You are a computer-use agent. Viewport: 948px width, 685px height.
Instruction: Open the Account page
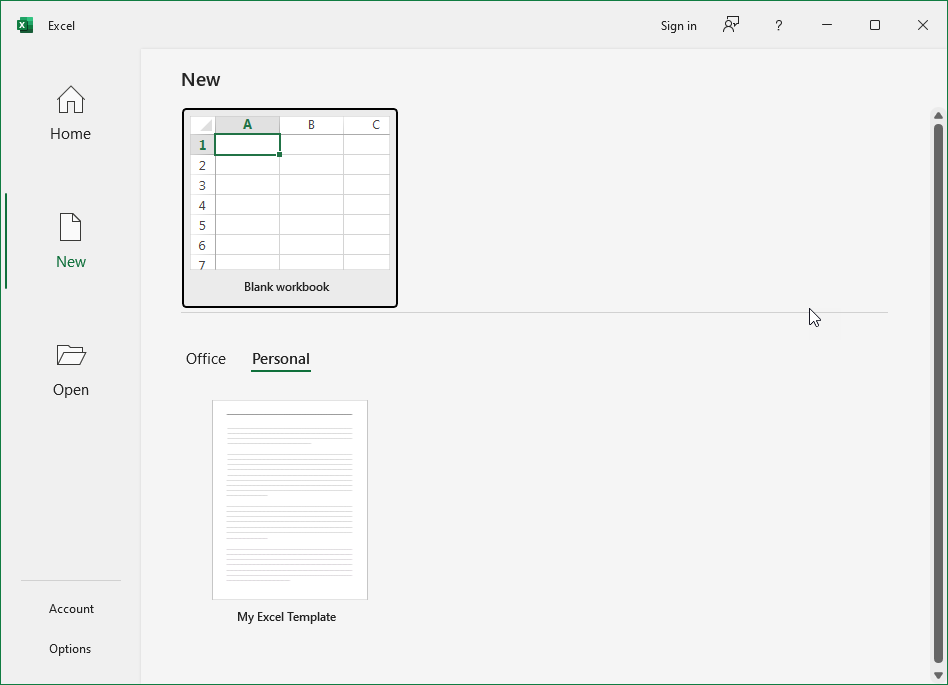(x=71, y=609)
